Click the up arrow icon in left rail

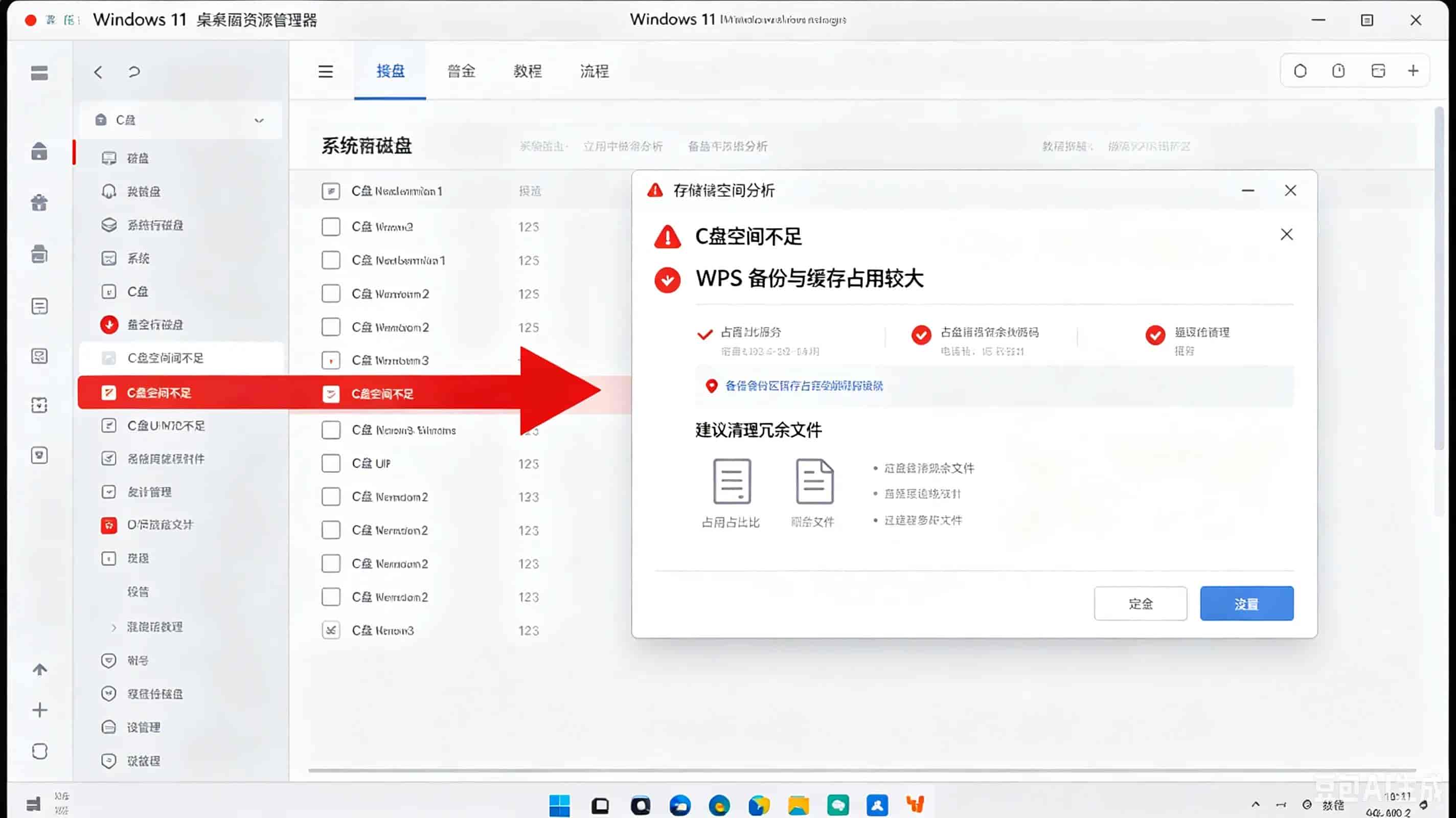click(x=39, y=669)
